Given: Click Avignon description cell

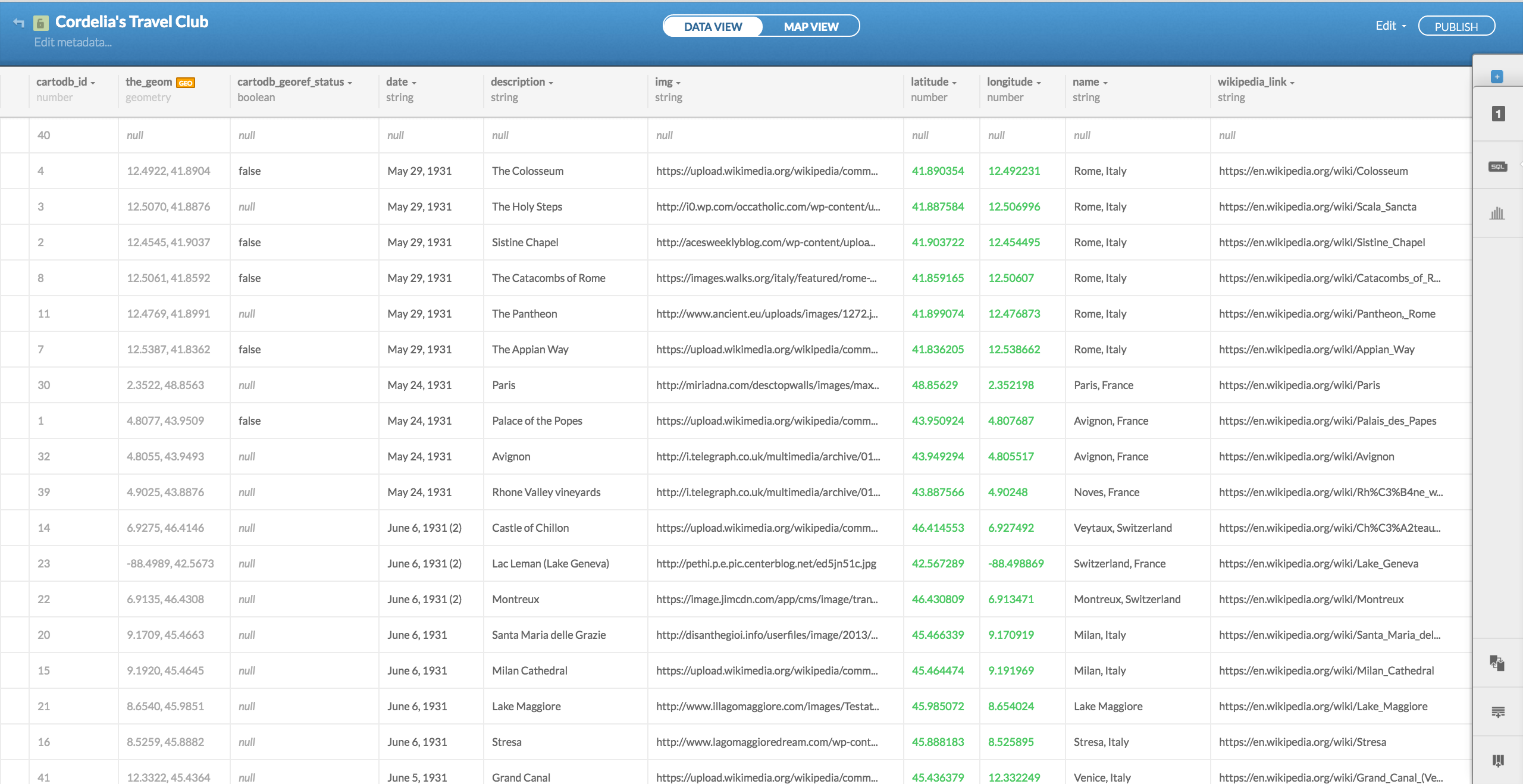Looking at the screenshot, I should 566,457.
